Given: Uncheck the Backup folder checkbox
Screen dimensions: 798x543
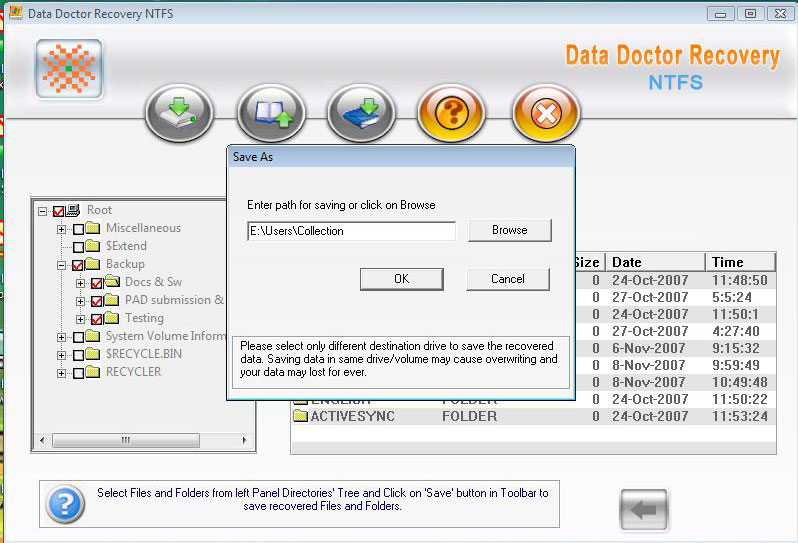Looking at the screenshot, I should coord(78,265).
